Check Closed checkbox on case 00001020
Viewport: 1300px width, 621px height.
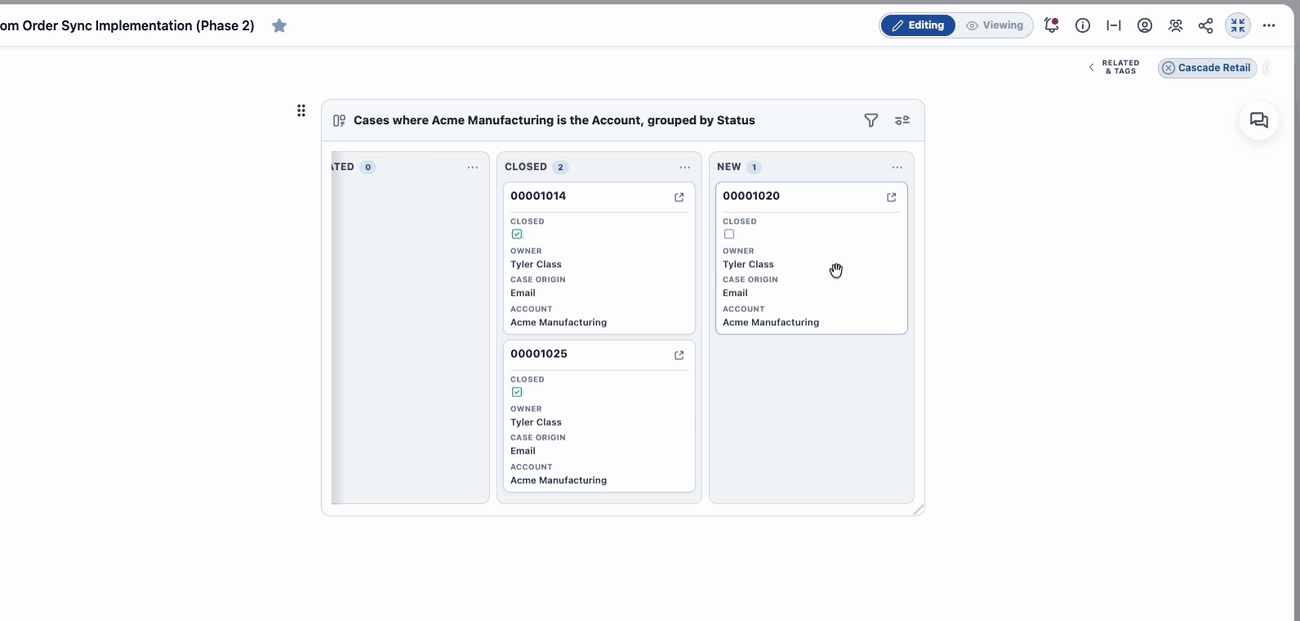click(729, 234)
